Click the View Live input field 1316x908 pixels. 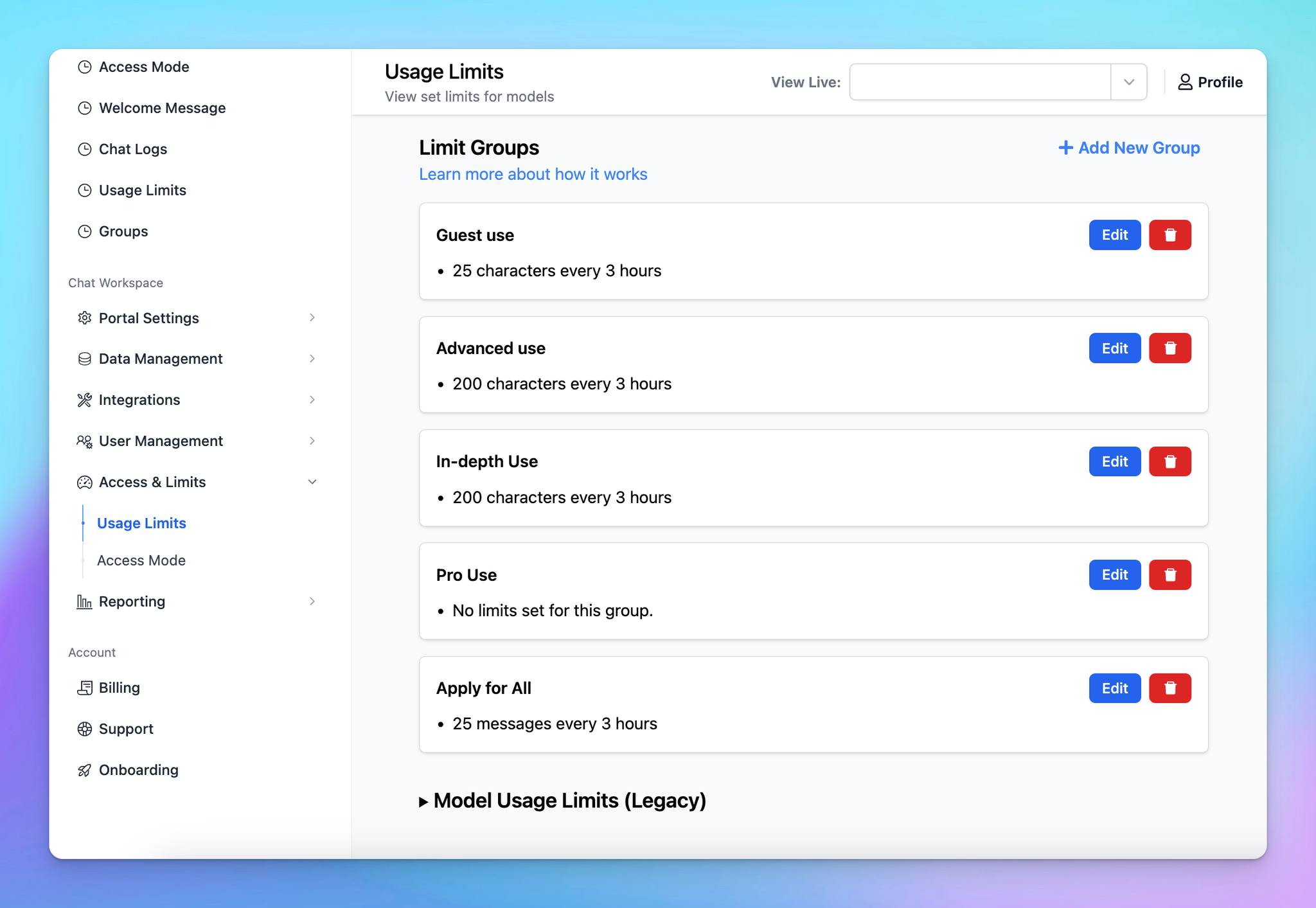980,82
